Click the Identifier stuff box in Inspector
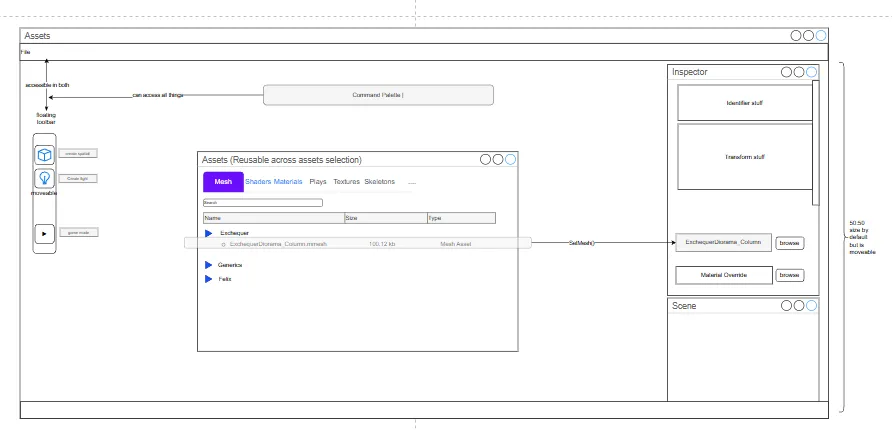The height and width of the screenshot is (430, 892). pyautogui.click(x=745, y=103)
